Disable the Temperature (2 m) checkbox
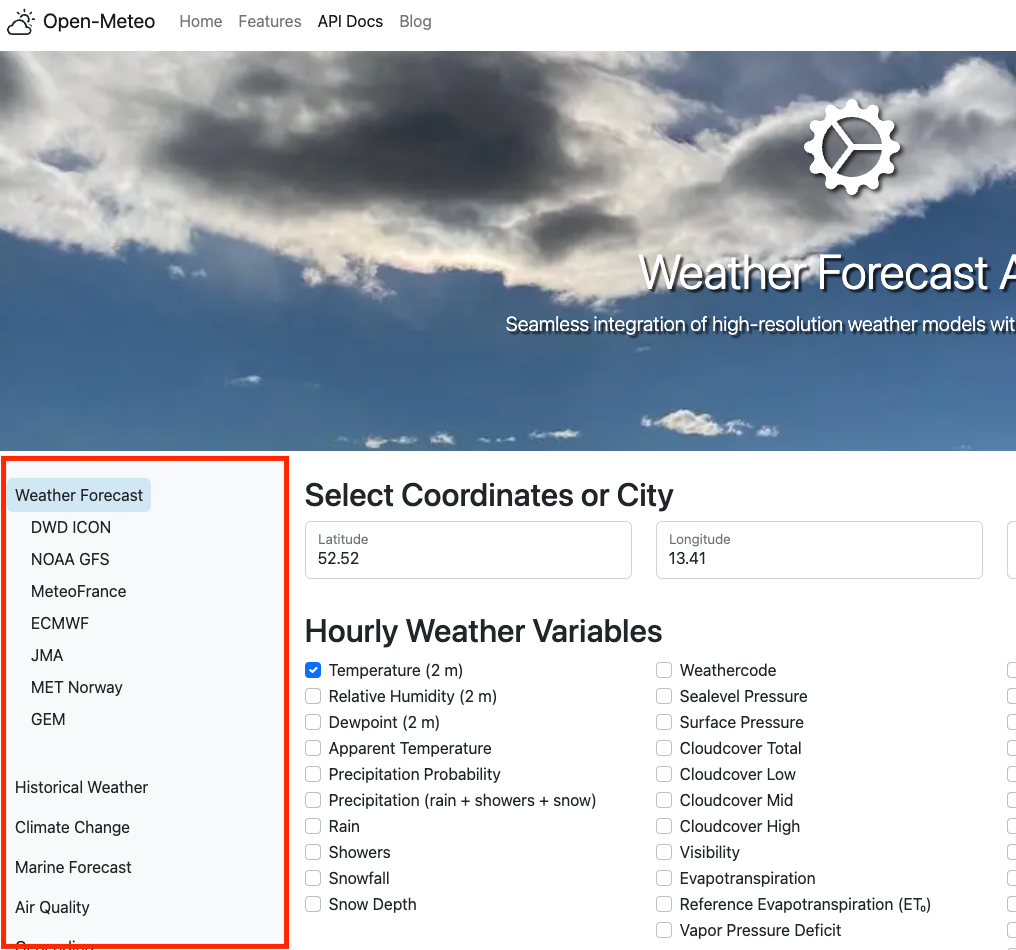The height and width of the screenshot is (950, 1016). pos(313,670)
